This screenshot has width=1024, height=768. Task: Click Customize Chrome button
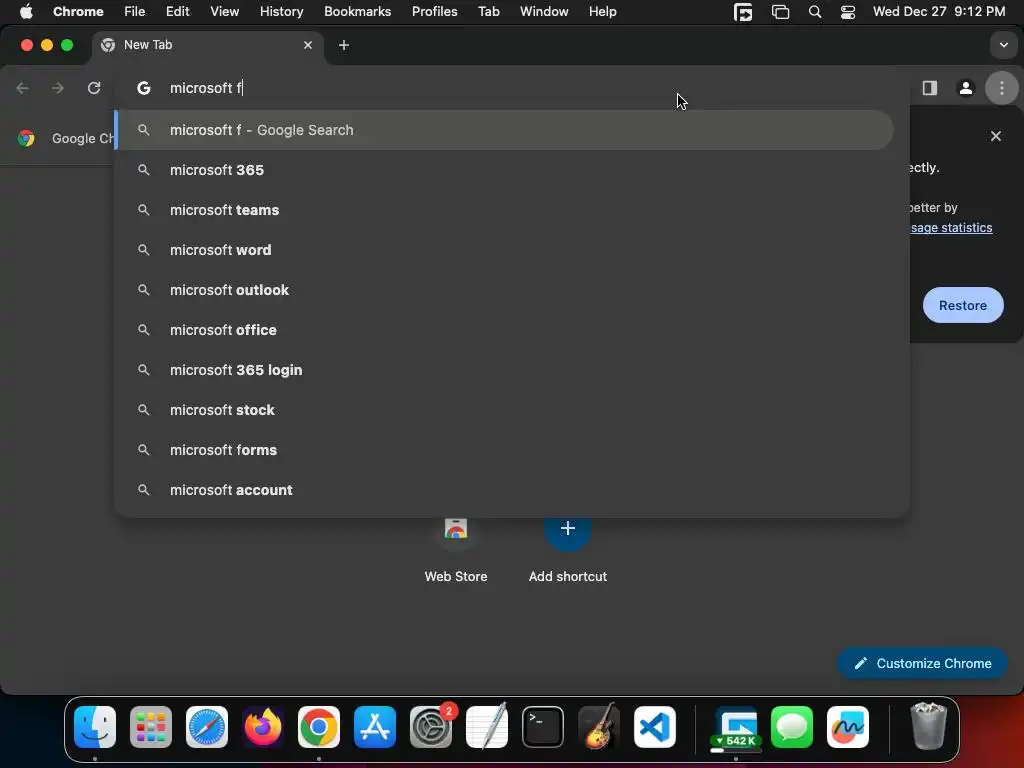pos(922,664)
